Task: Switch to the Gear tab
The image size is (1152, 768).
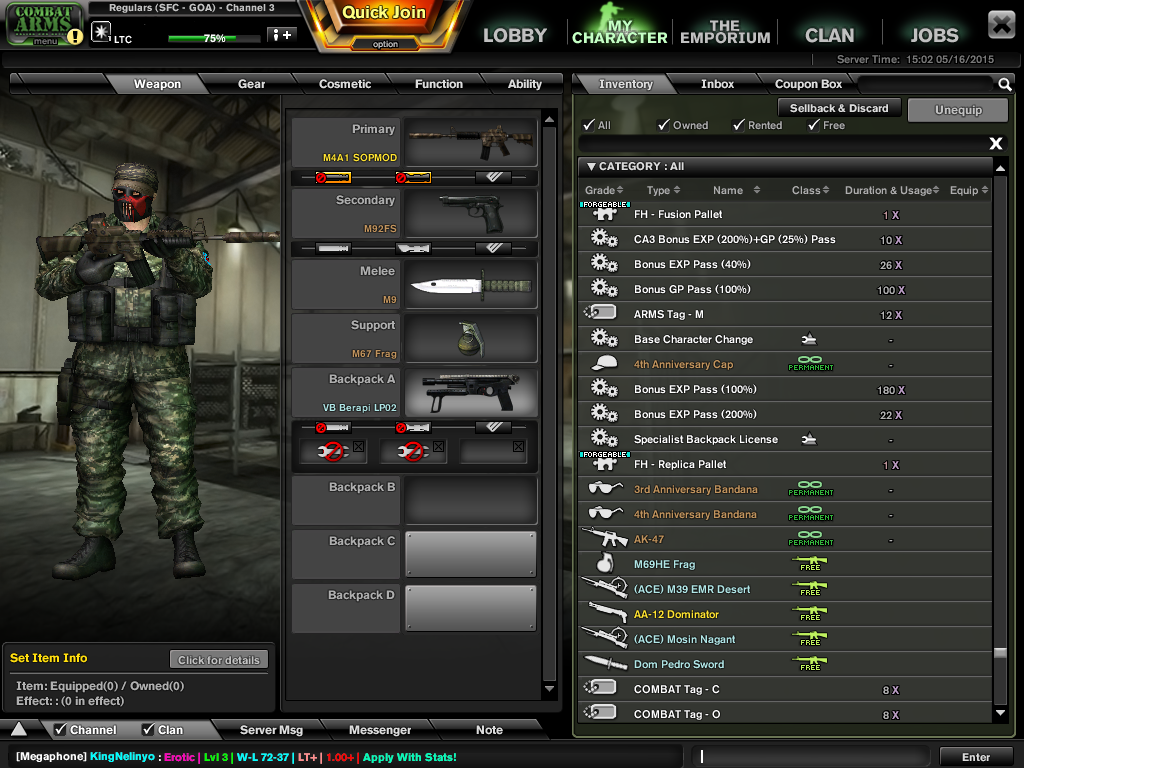Action: click(251, 84)
